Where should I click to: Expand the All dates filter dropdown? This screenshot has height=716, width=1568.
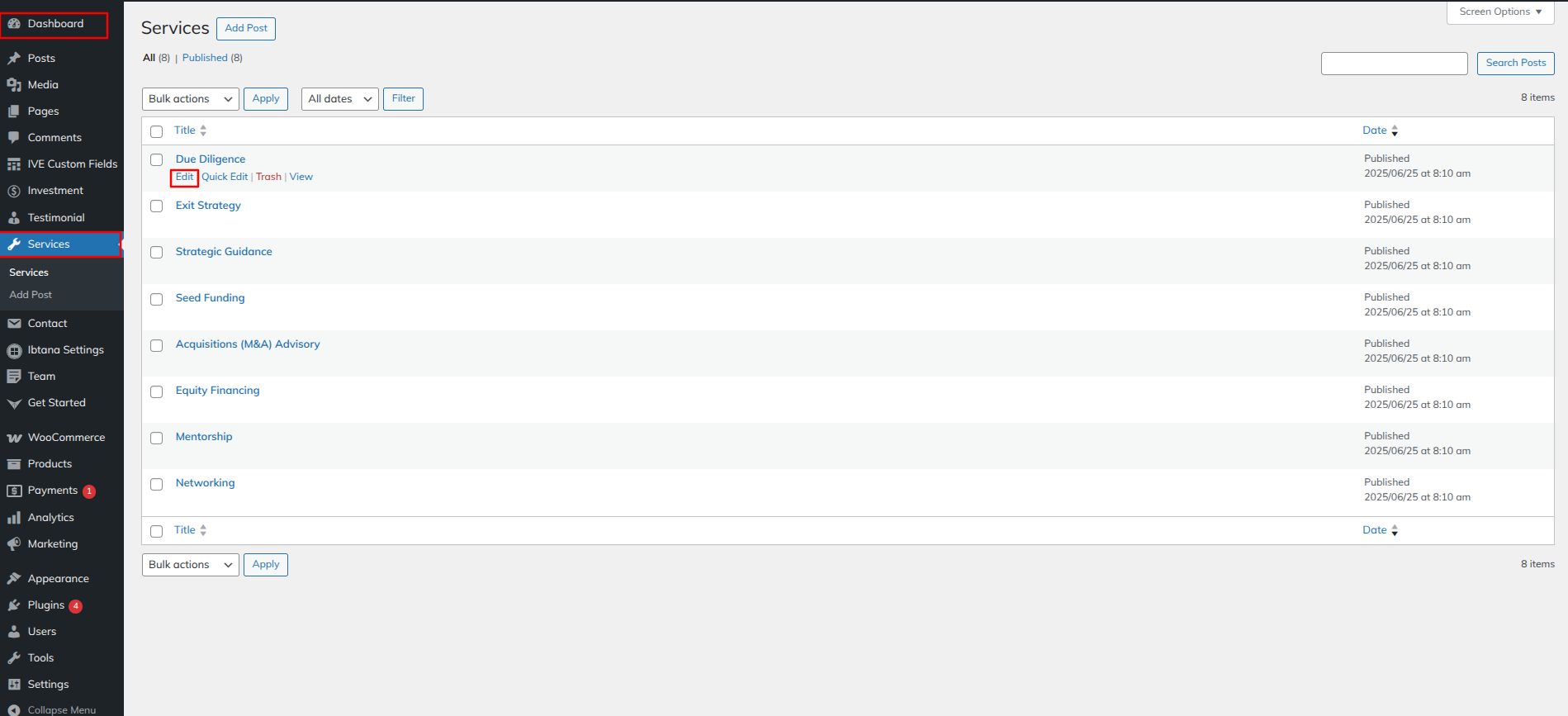coord(339,99)
